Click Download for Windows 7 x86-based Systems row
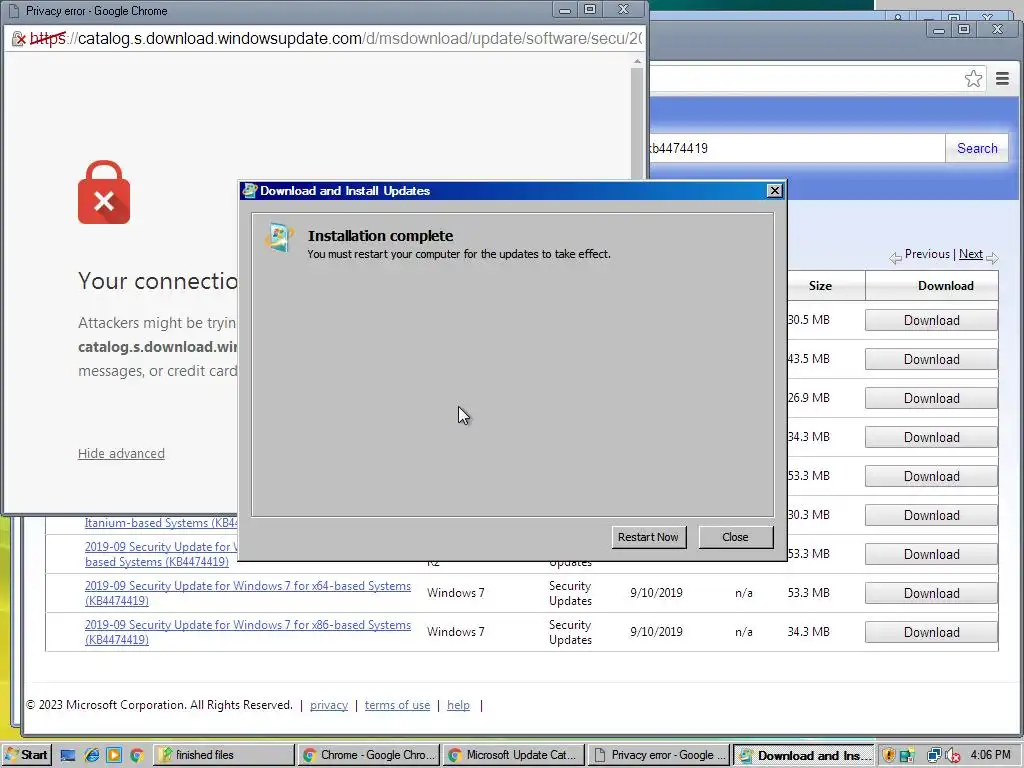 point(931,632)
